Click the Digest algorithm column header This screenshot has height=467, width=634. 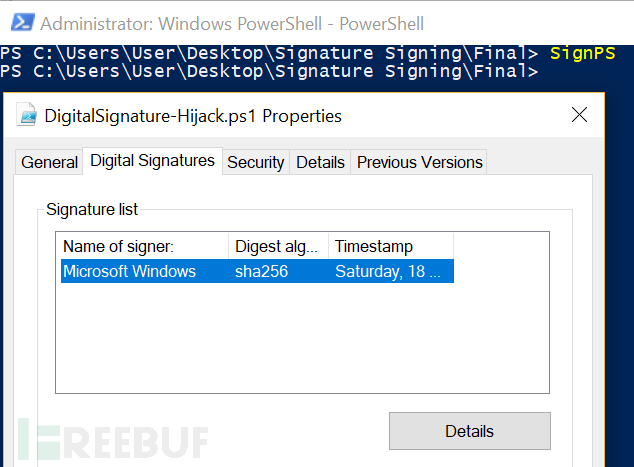tap(279, 246)
